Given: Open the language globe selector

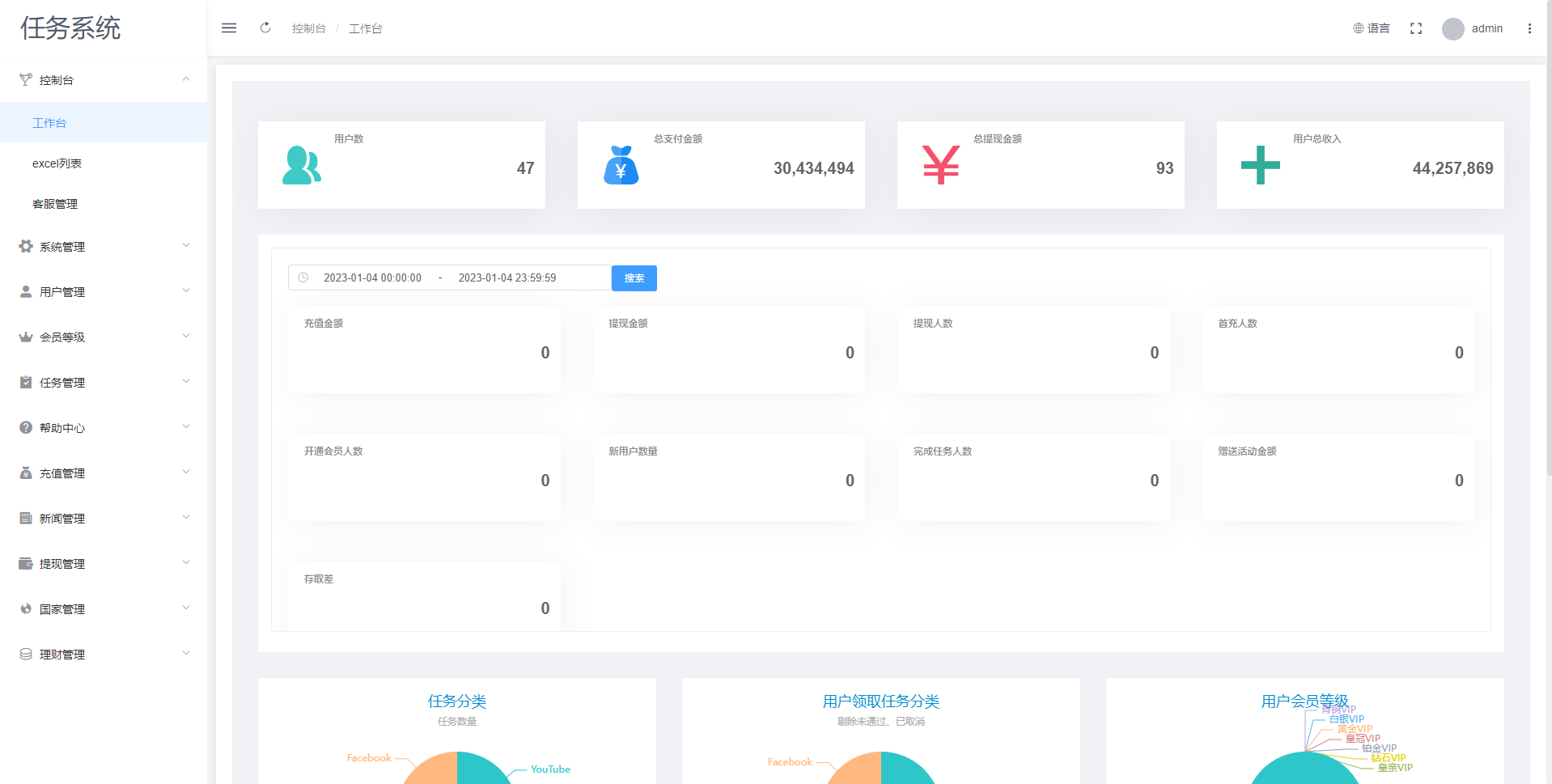Looking at the screenshot, I should [x=1371, y=28].
